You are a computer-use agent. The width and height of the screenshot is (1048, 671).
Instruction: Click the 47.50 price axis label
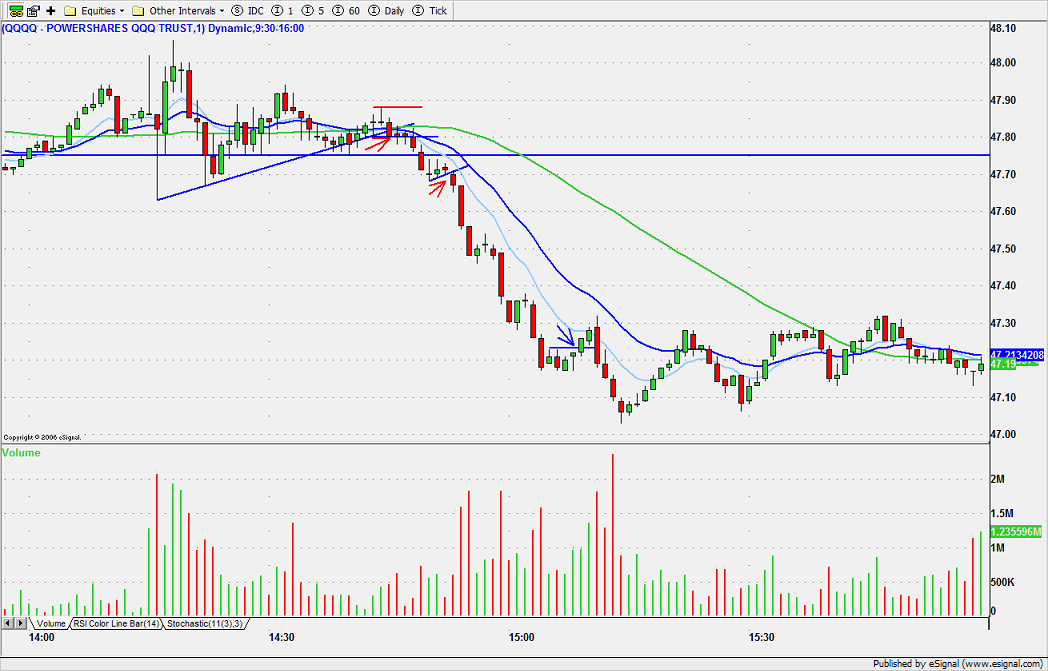tap(1003, 249)
